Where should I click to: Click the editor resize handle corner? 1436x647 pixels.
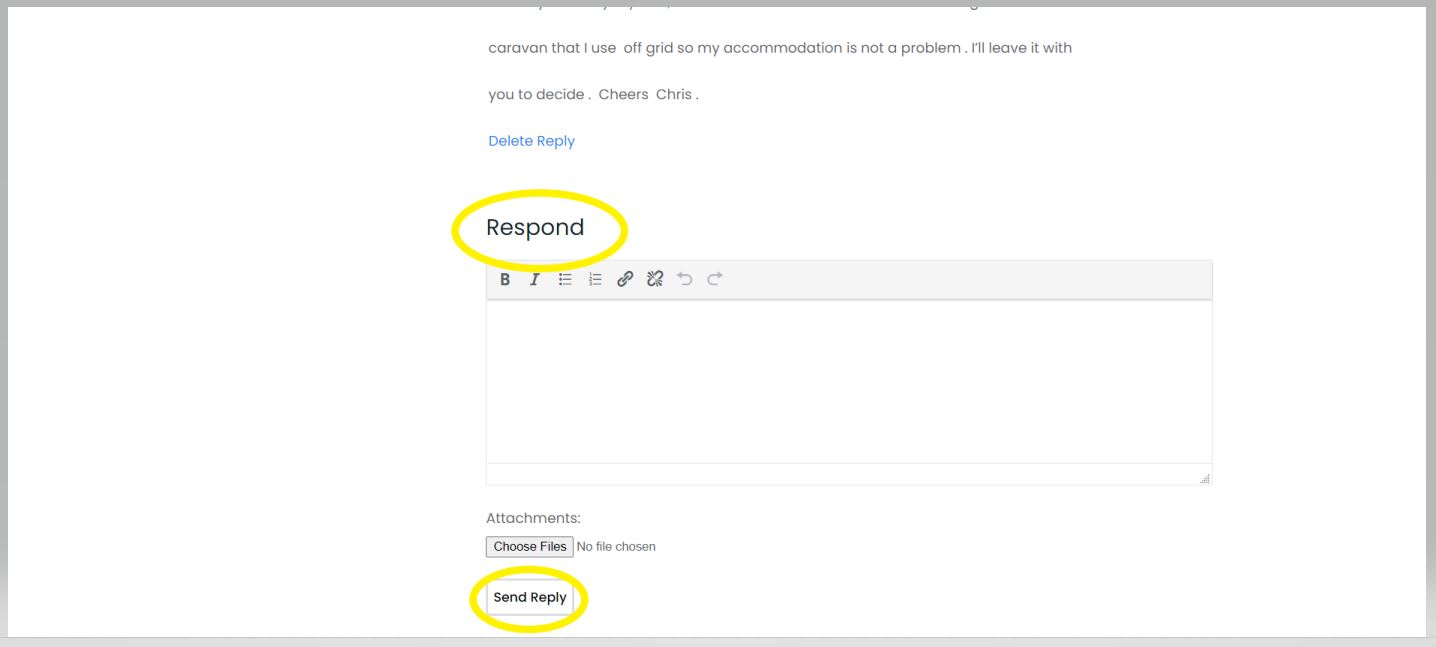[x=1205, y=479]
